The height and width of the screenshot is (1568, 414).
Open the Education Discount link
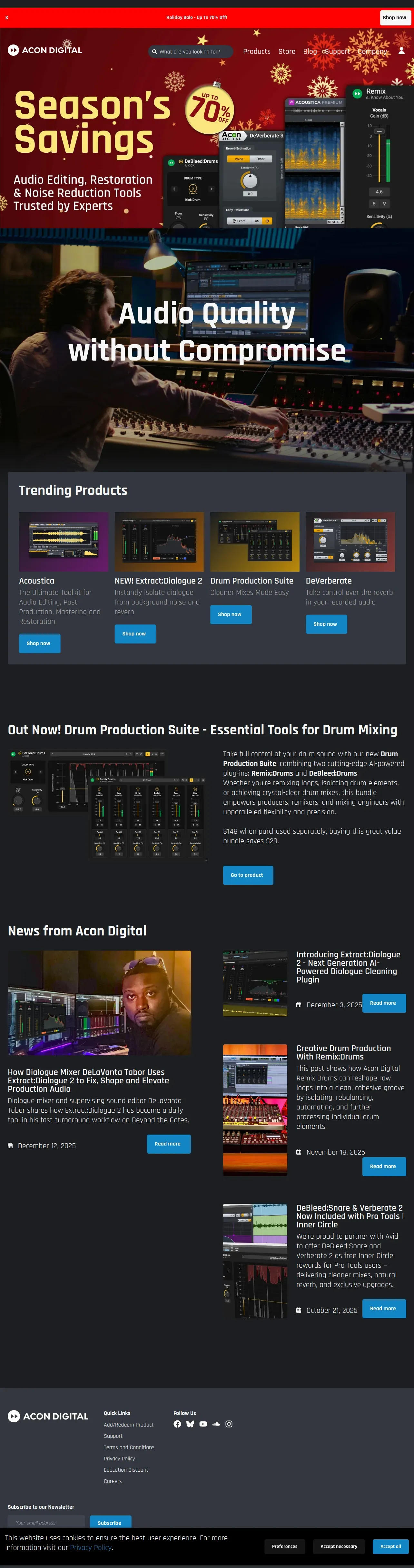(x=126, y=1470)
